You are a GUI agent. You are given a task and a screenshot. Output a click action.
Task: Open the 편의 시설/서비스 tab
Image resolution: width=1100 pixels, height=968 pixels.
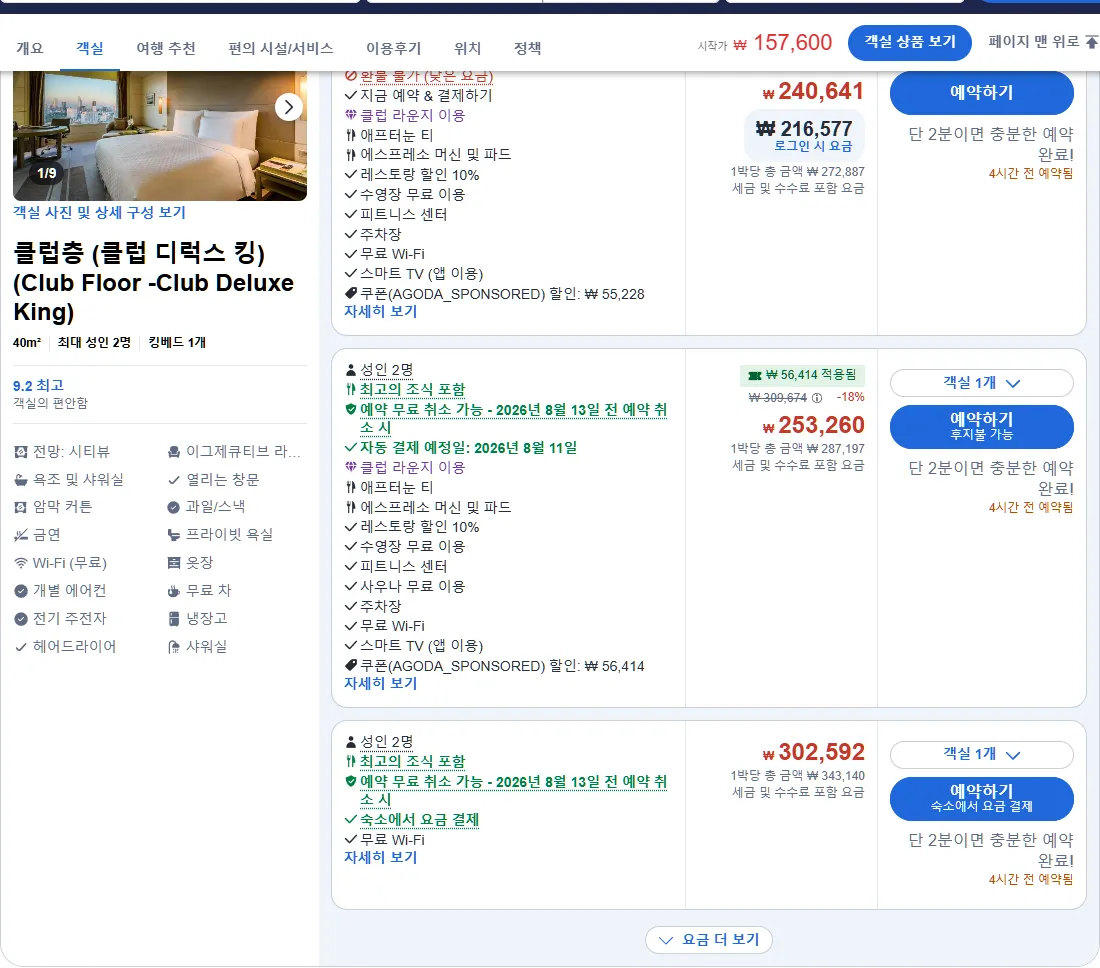[x=281, y=48]
